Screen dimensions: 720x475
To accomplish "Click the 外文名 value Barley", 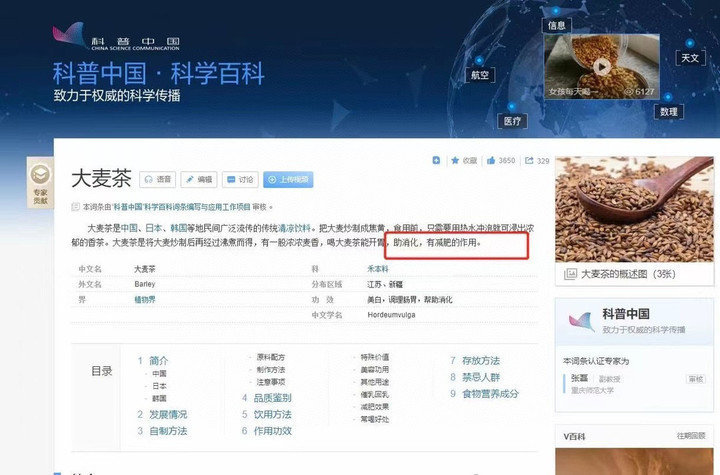I will click(x=145, y=284).
